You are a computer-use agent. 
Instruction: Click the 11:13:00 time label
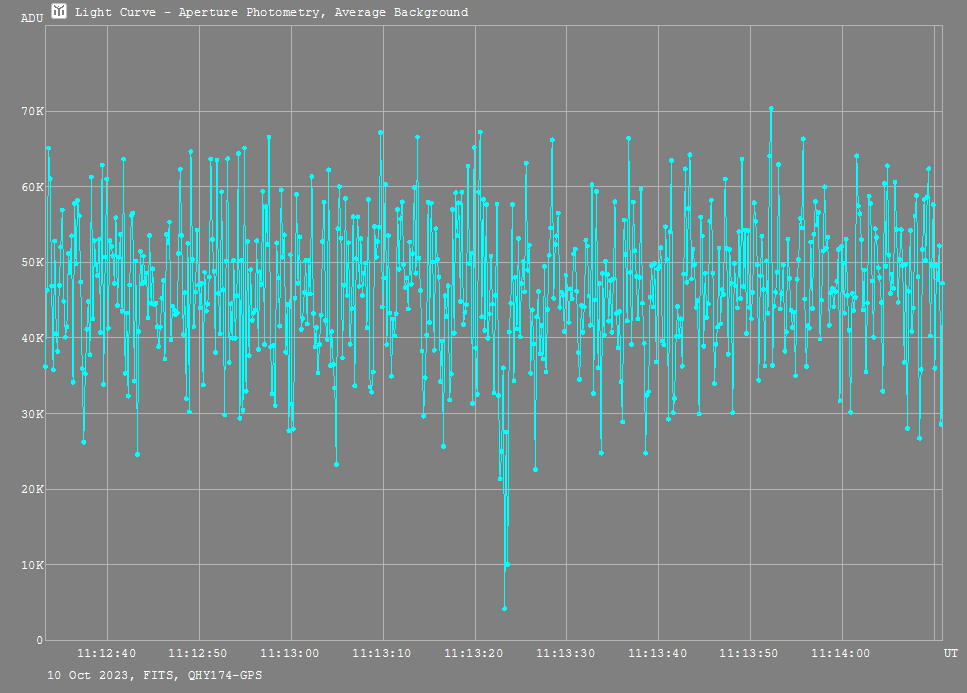290,654
